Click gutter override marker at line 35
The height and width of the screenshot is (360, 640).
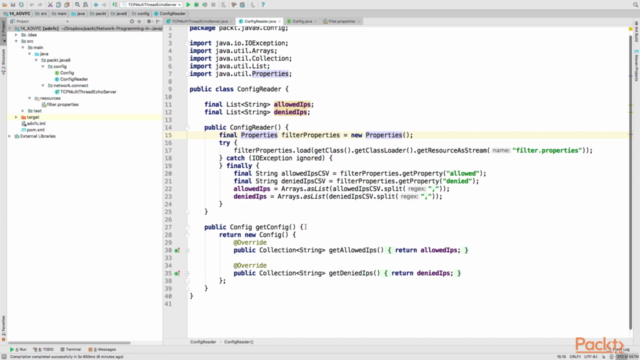[x=177, y=273]
